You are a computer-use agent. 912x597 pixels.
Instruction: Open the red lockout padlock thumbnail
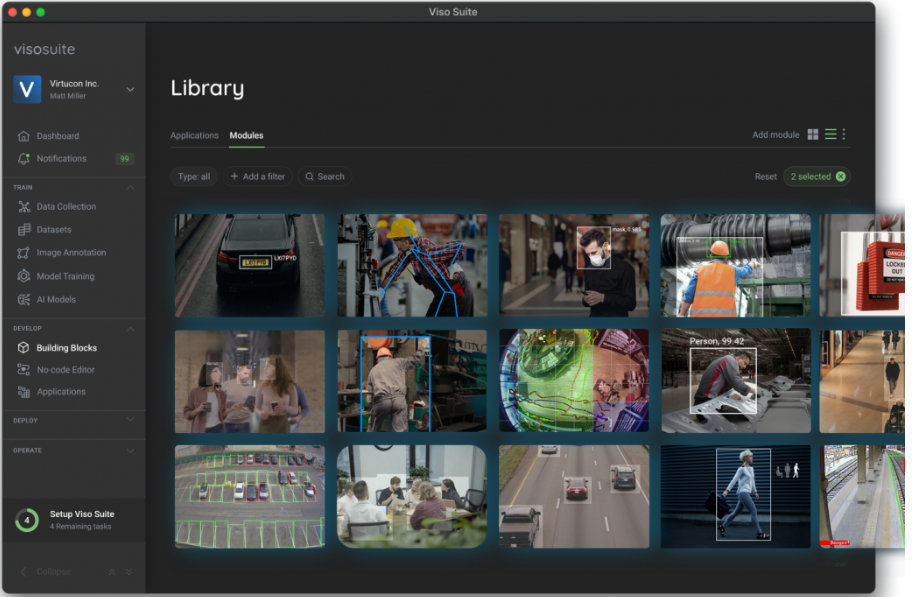862,265
